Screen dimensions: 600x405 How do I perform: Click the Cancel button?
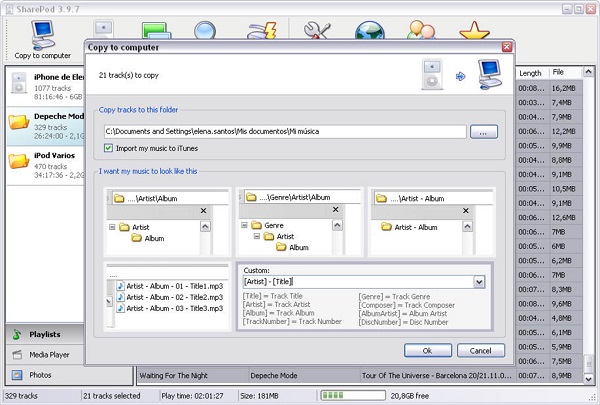pos(481,351)
